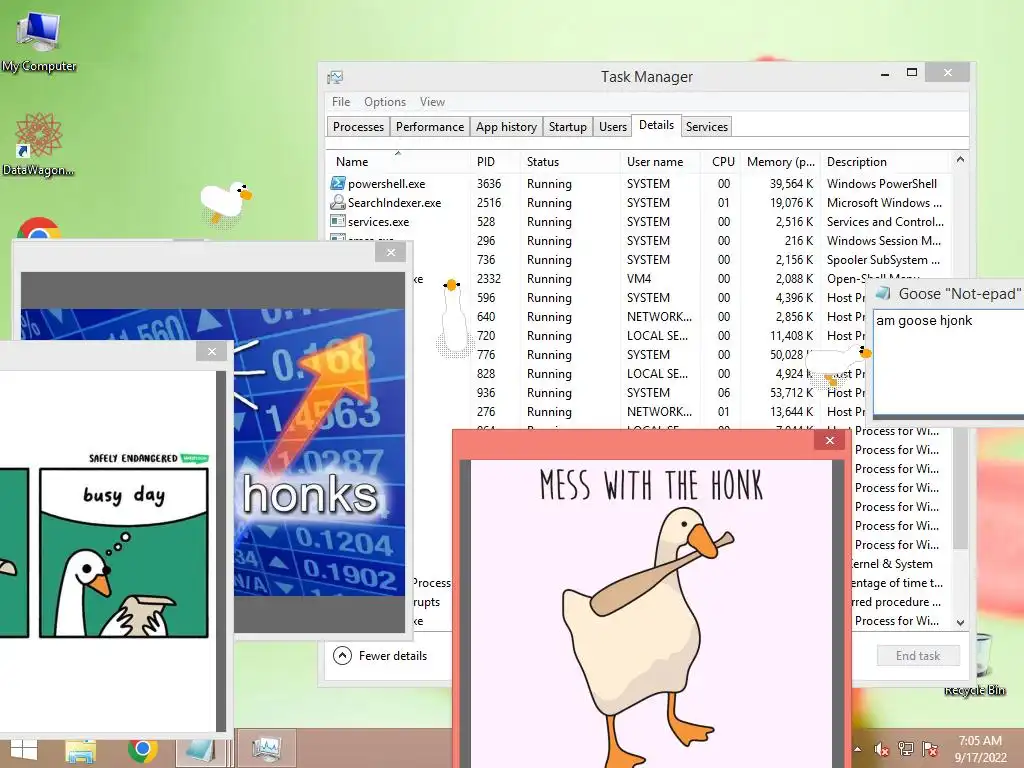Click the SearchIndexer.exe process icon

(x=338, y=202)
